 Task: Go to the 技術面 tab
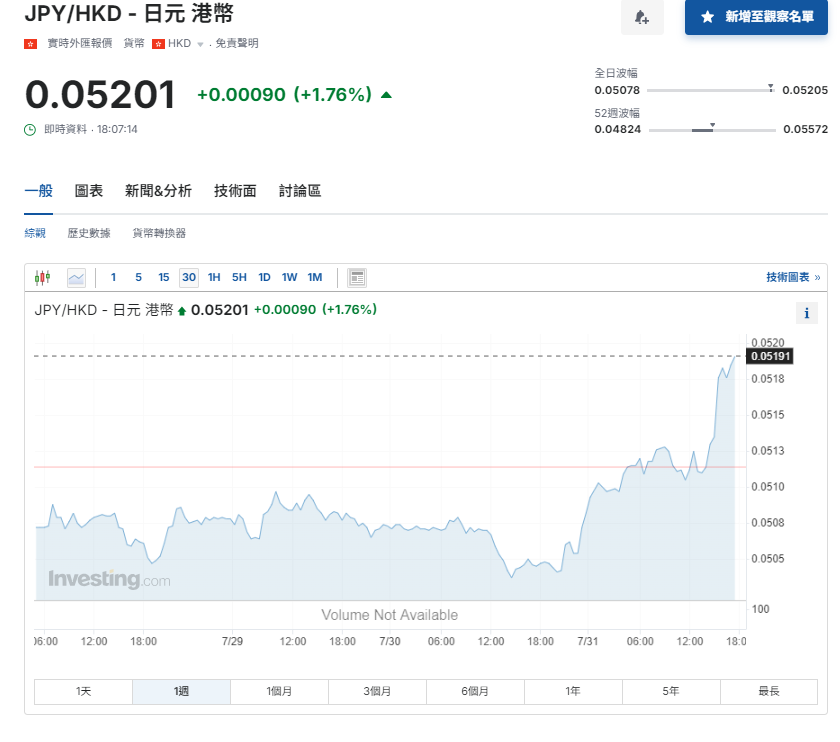coord(235,191)
